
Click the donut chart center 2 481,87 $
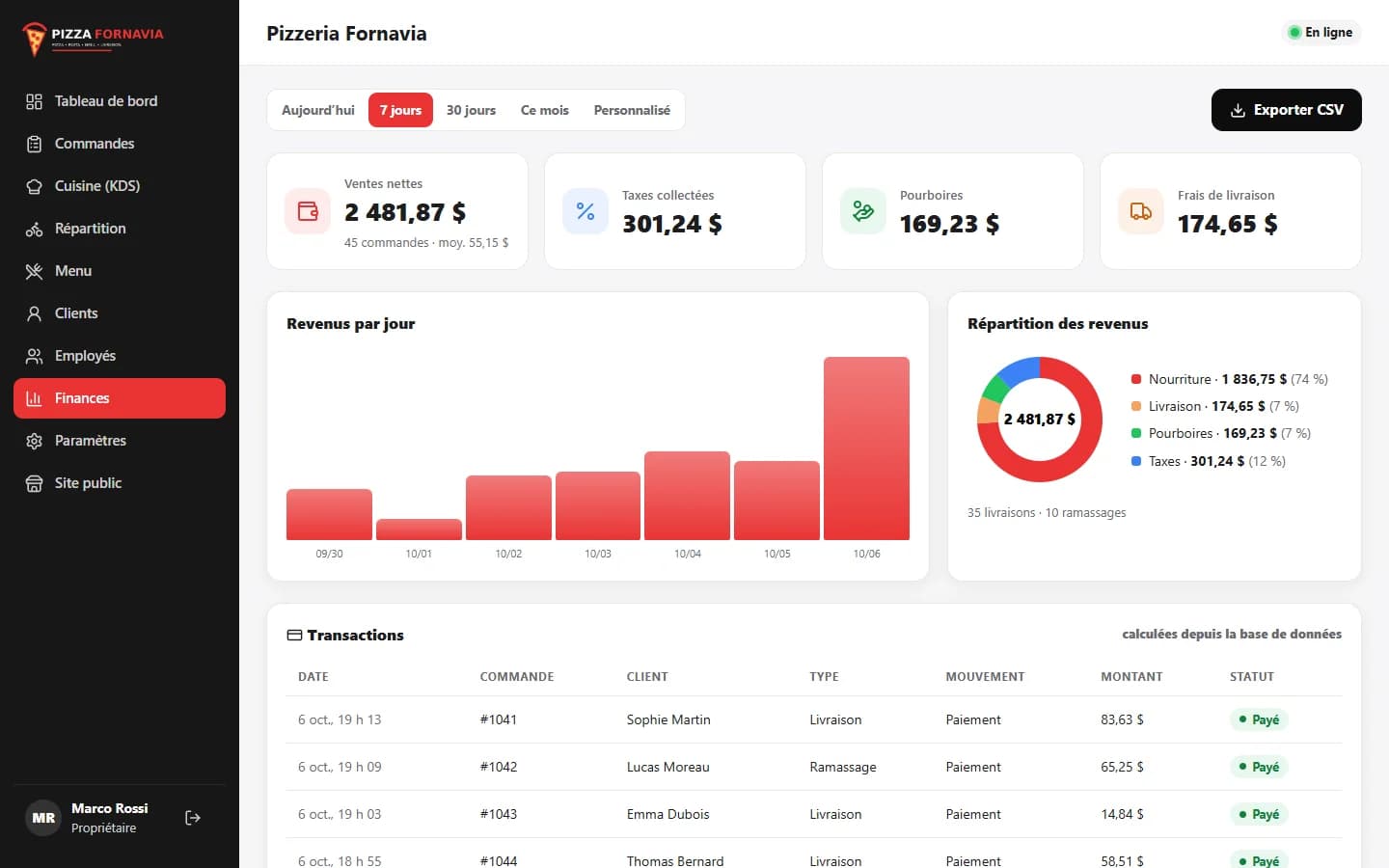[x=1040, y=420]
